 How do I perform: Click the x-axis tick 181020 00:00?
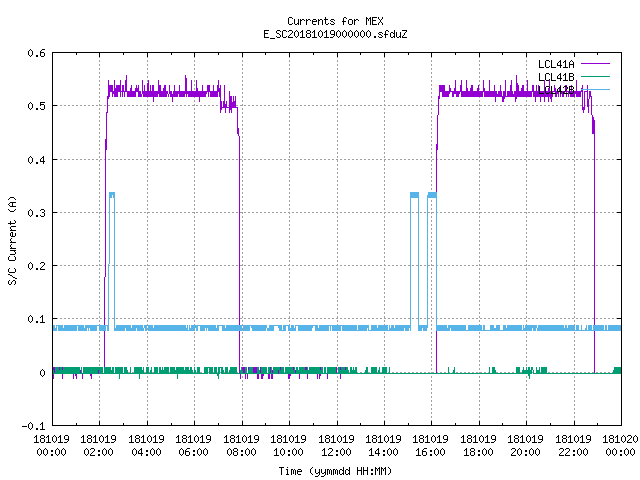tap(620, 445)
